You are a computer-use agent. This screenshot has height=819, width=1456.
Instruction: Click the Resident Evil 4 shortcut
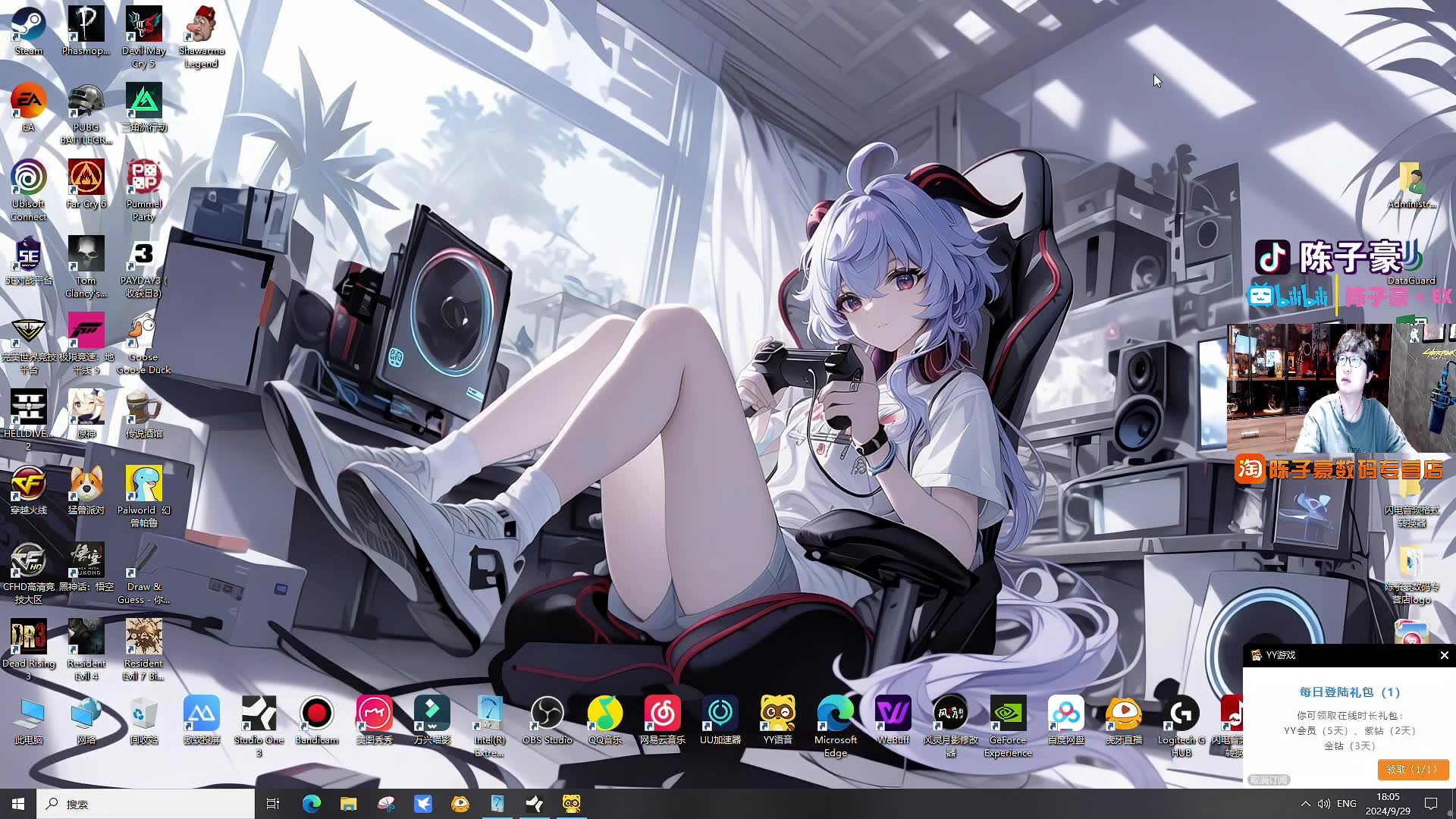coord(86,649)
